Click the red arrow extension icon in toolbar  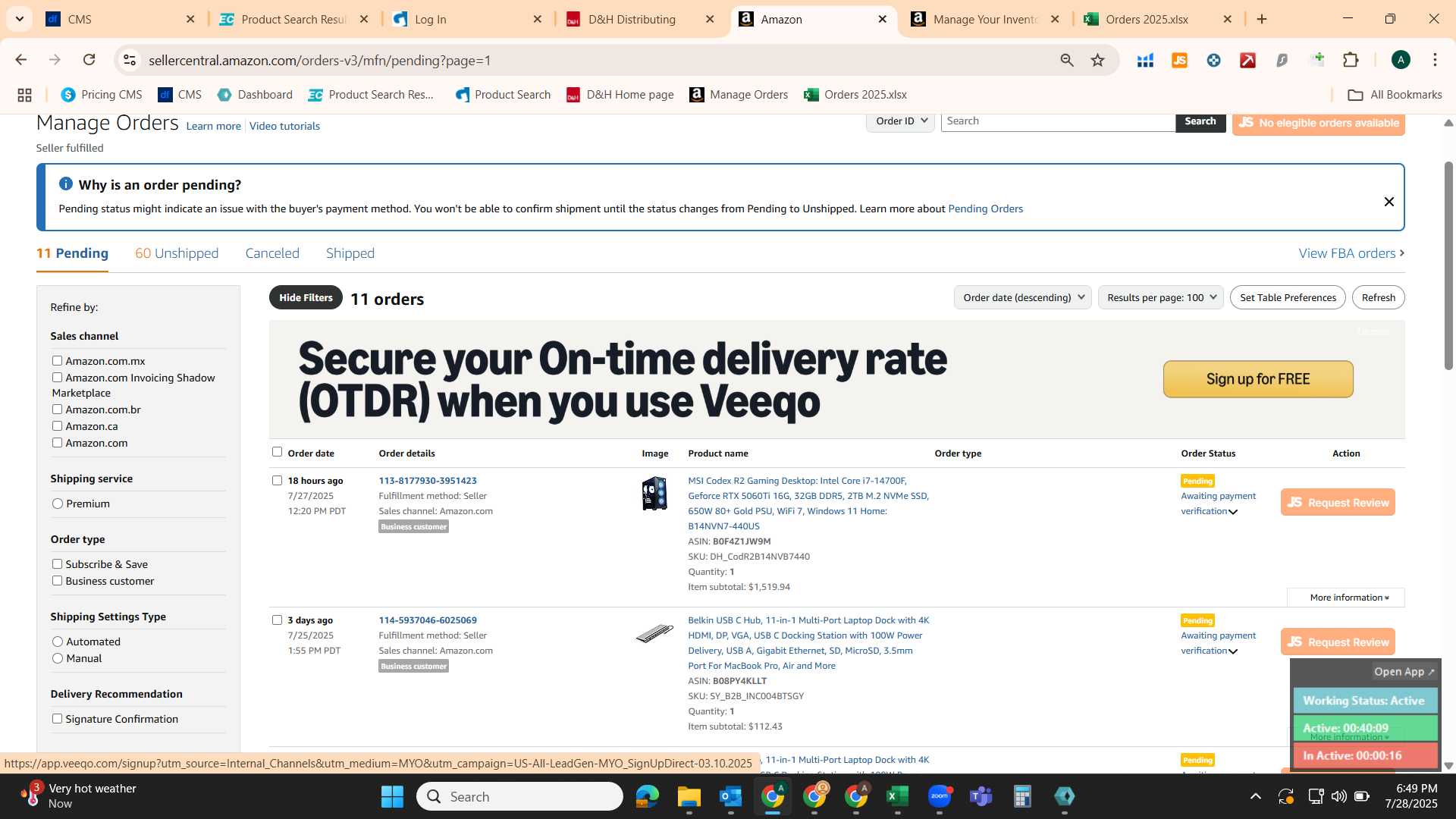click(x=1247, y=60)
